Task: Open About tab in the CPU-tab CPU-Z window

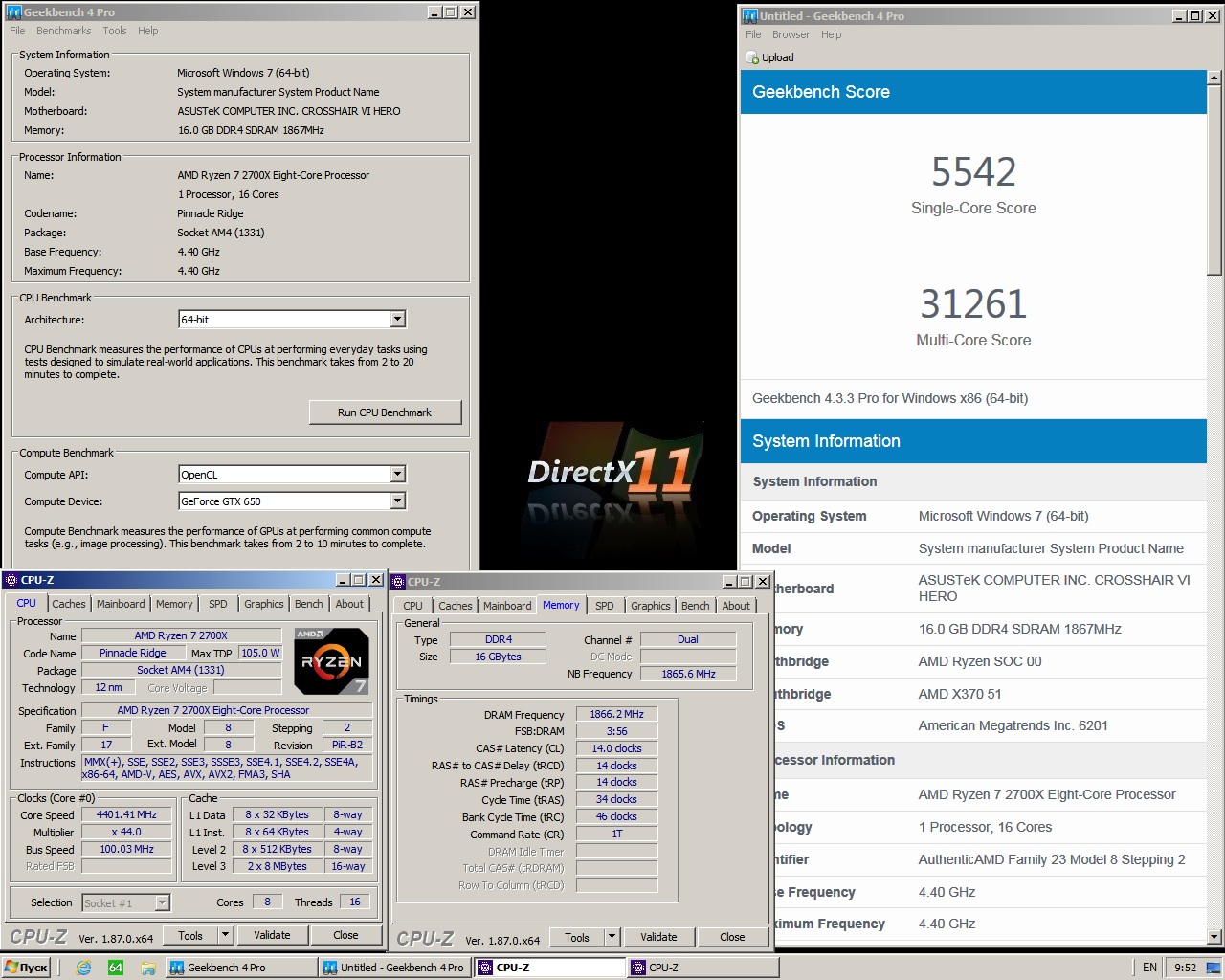Action: coord(349,604)
